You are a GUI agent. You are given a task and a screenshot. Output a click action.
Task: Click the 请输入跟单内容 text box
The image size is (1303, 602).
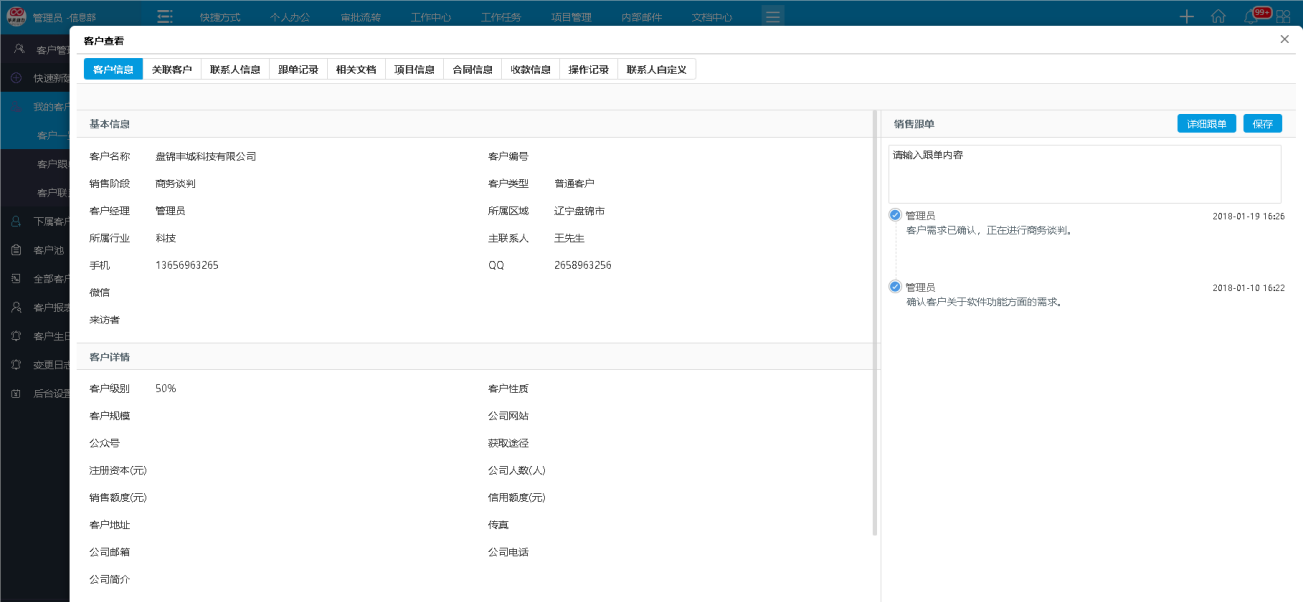tap(1084, 174)
